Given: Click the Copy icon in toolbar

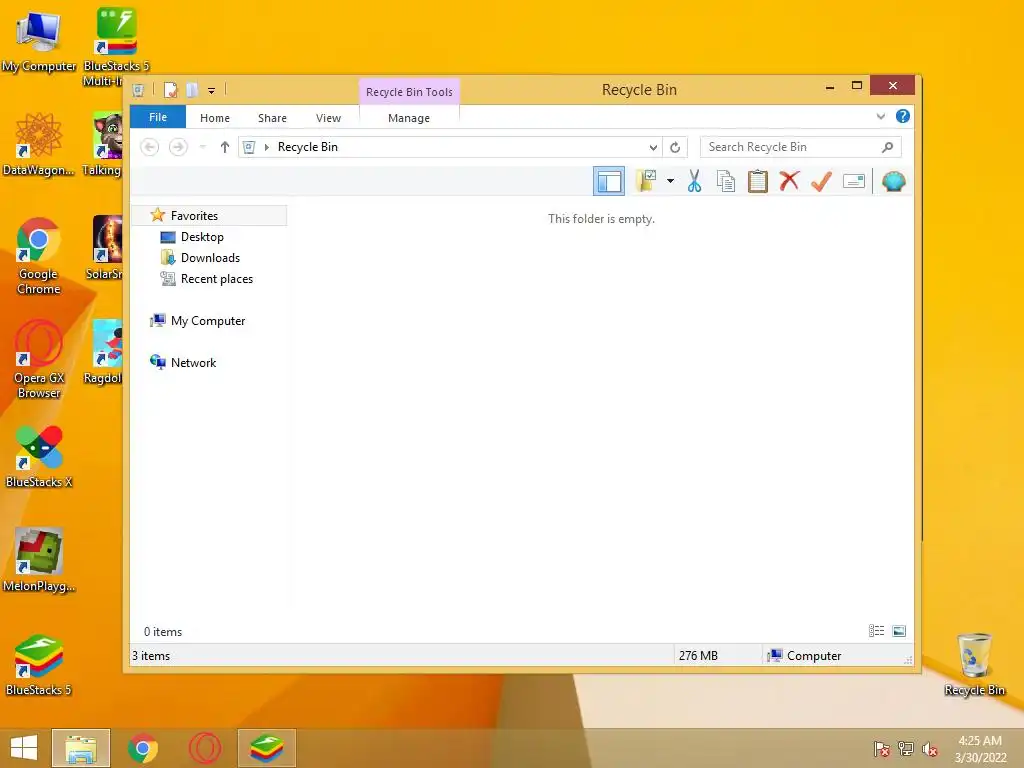Looking at the screenshot, I should pos(726,181).
